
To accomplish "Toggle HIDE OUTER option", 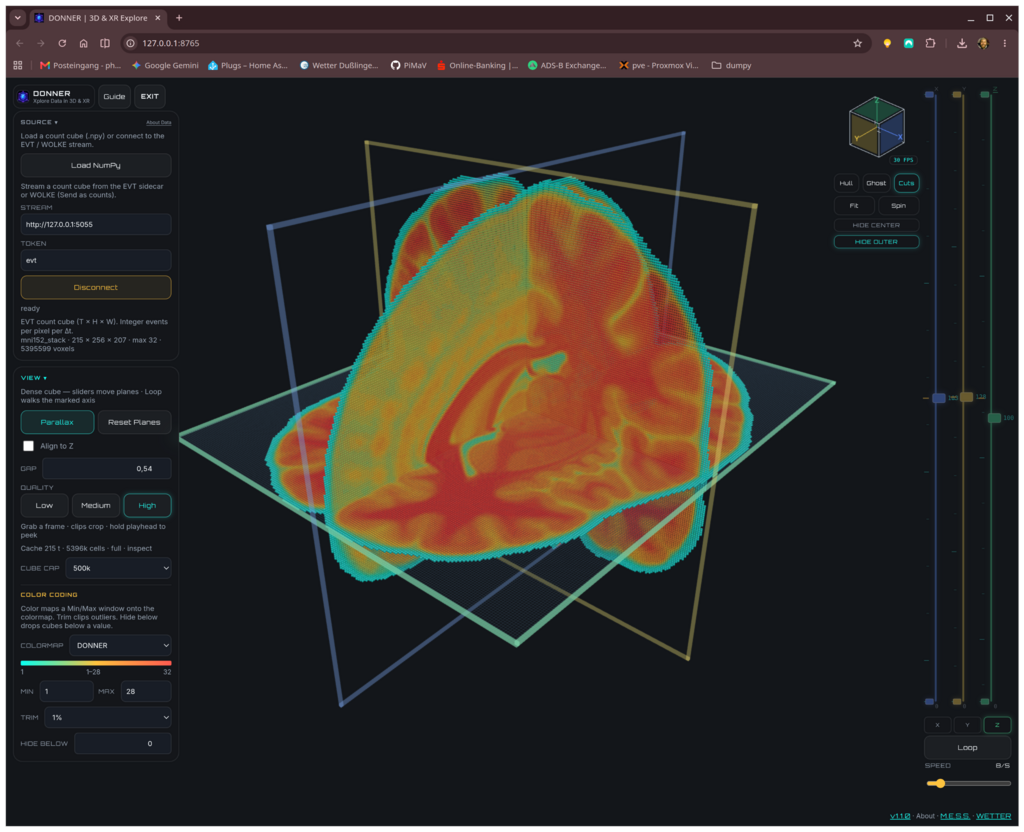I will (x=876, y=242).
